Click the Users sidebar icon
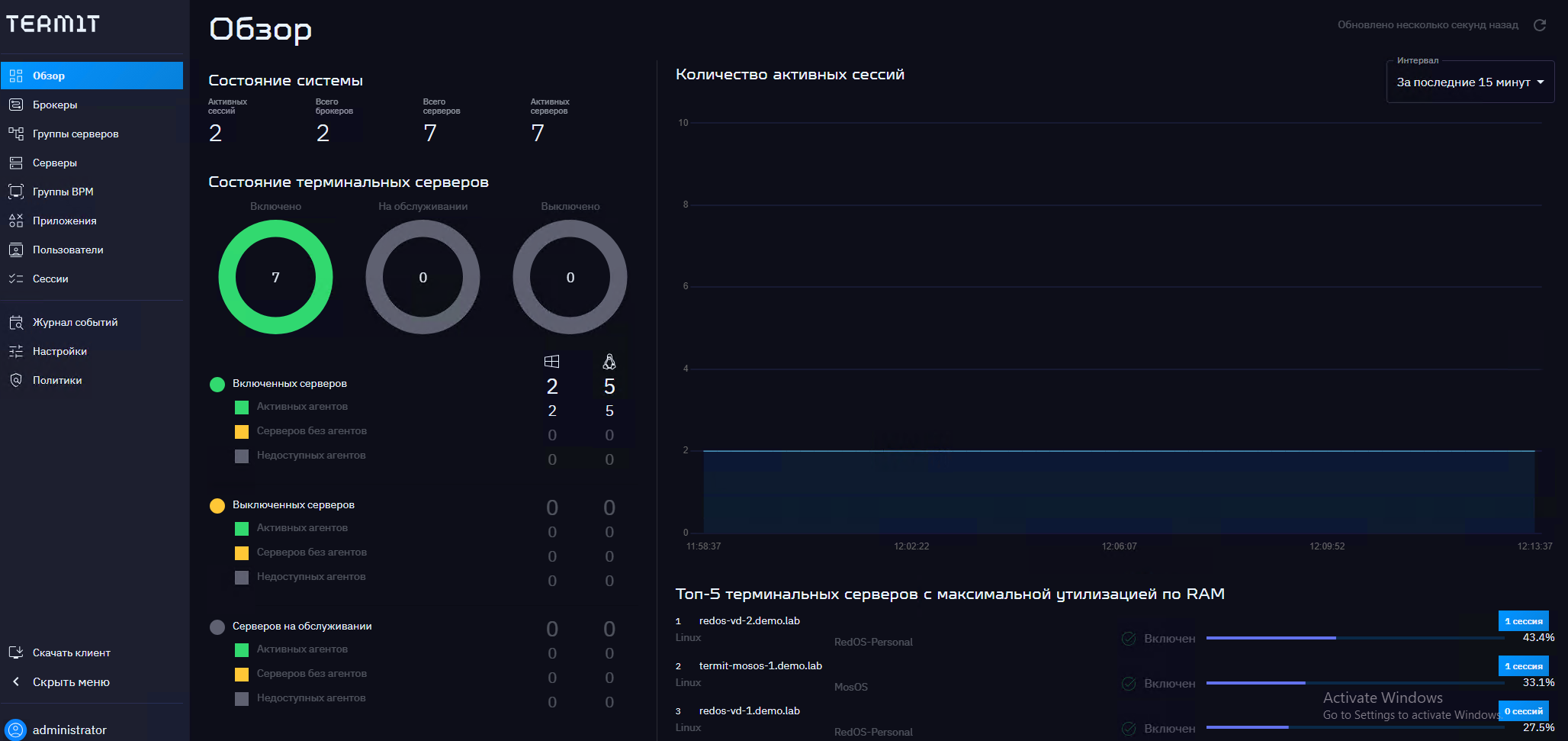Image resolution: width=1568 pixels, height=741 pixels. (x=16, y=250)
